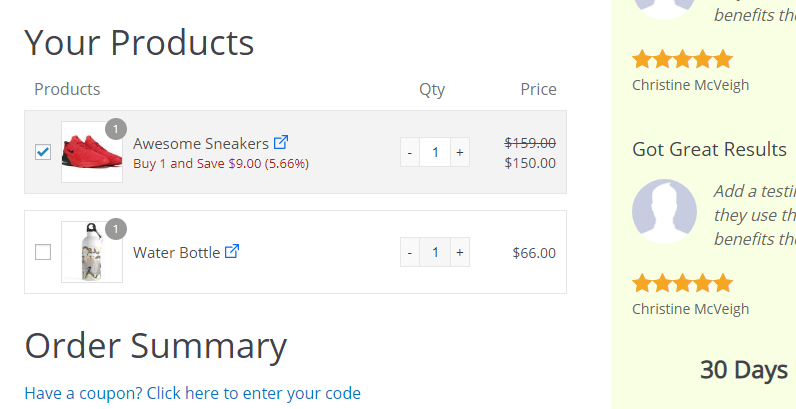Decrease Water Bottle quantity with minus
Screen dimensions: 796x409
[410, 252]
